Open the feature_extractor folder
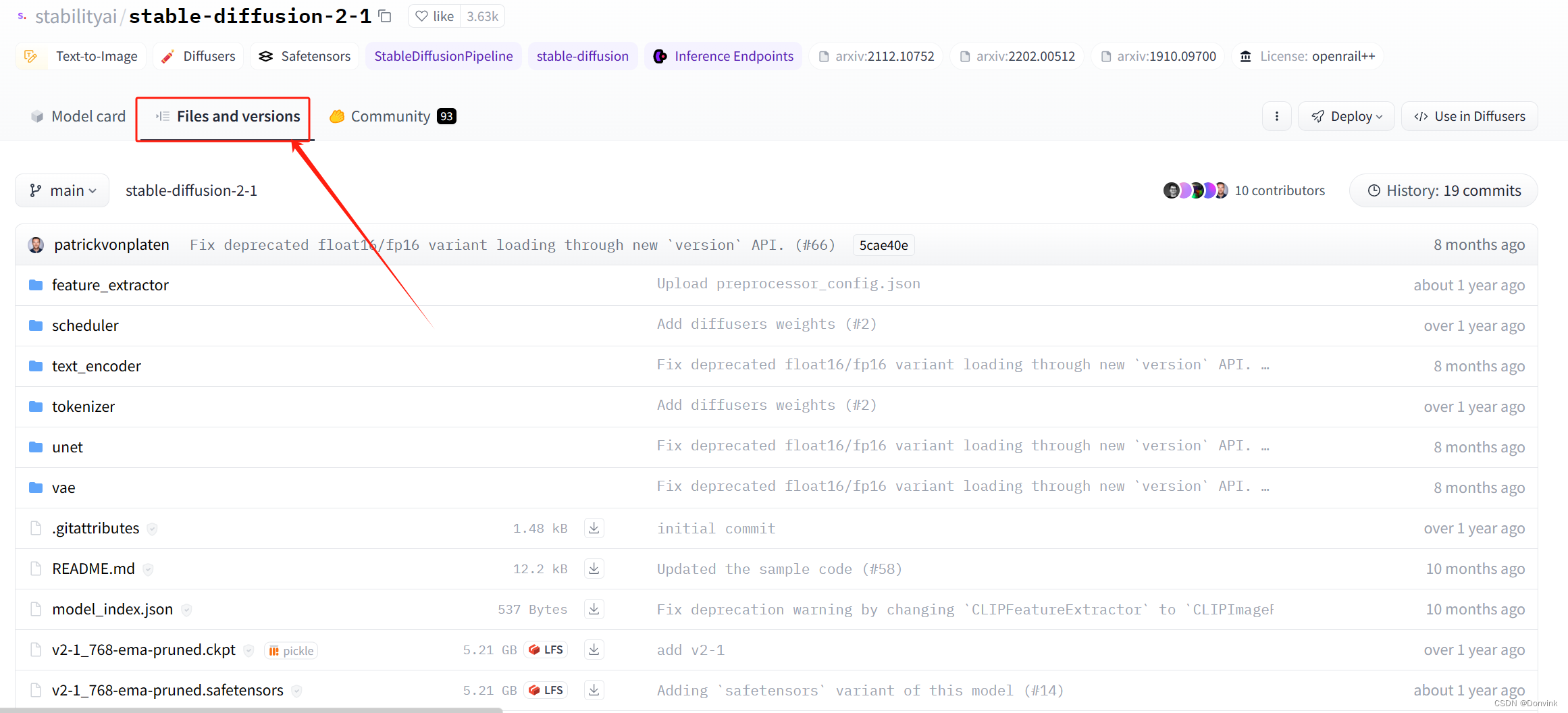 point(110,285)
